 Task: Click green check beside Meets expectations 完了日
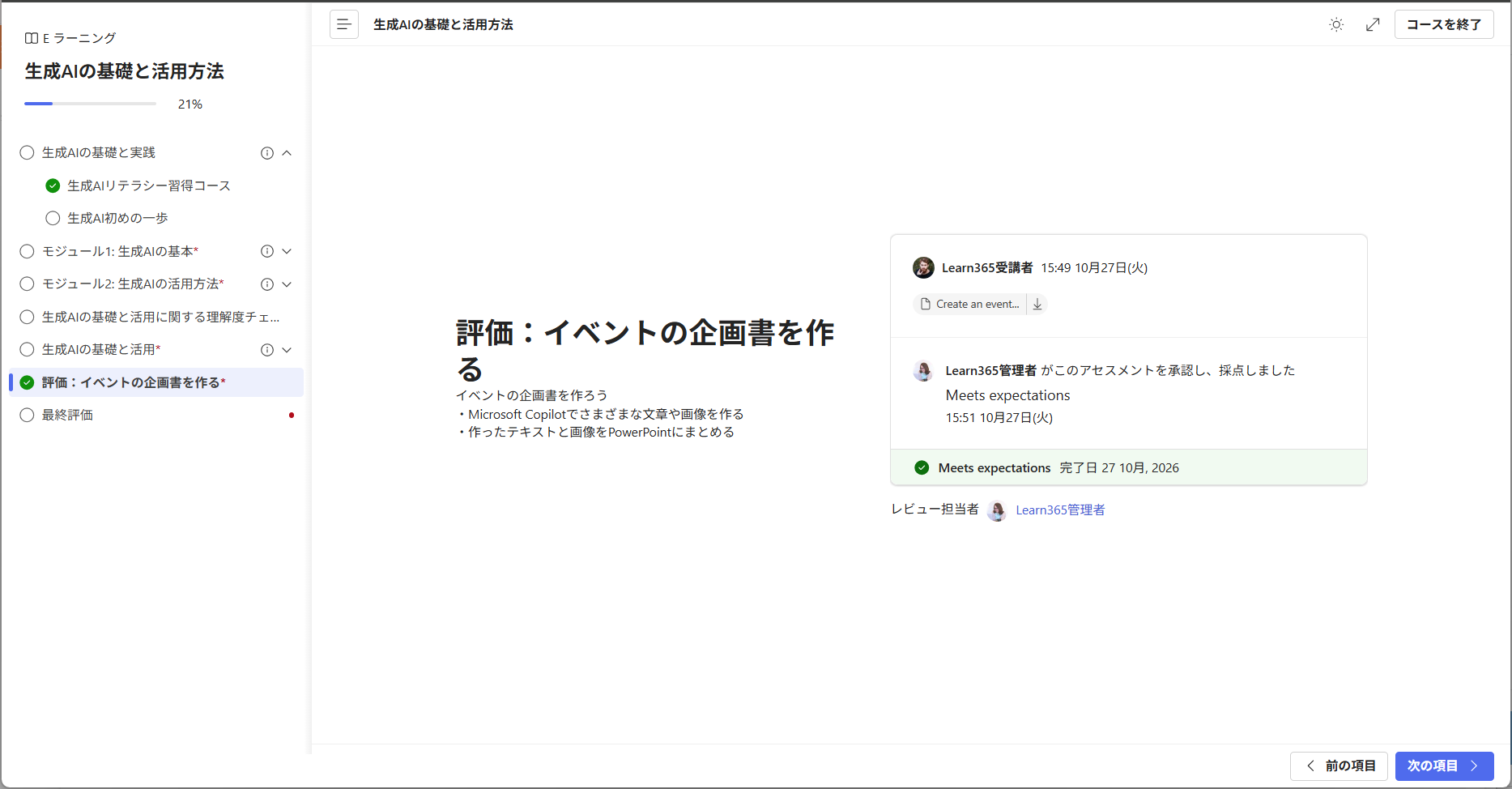pyautogui.click(x=922, y=467)
